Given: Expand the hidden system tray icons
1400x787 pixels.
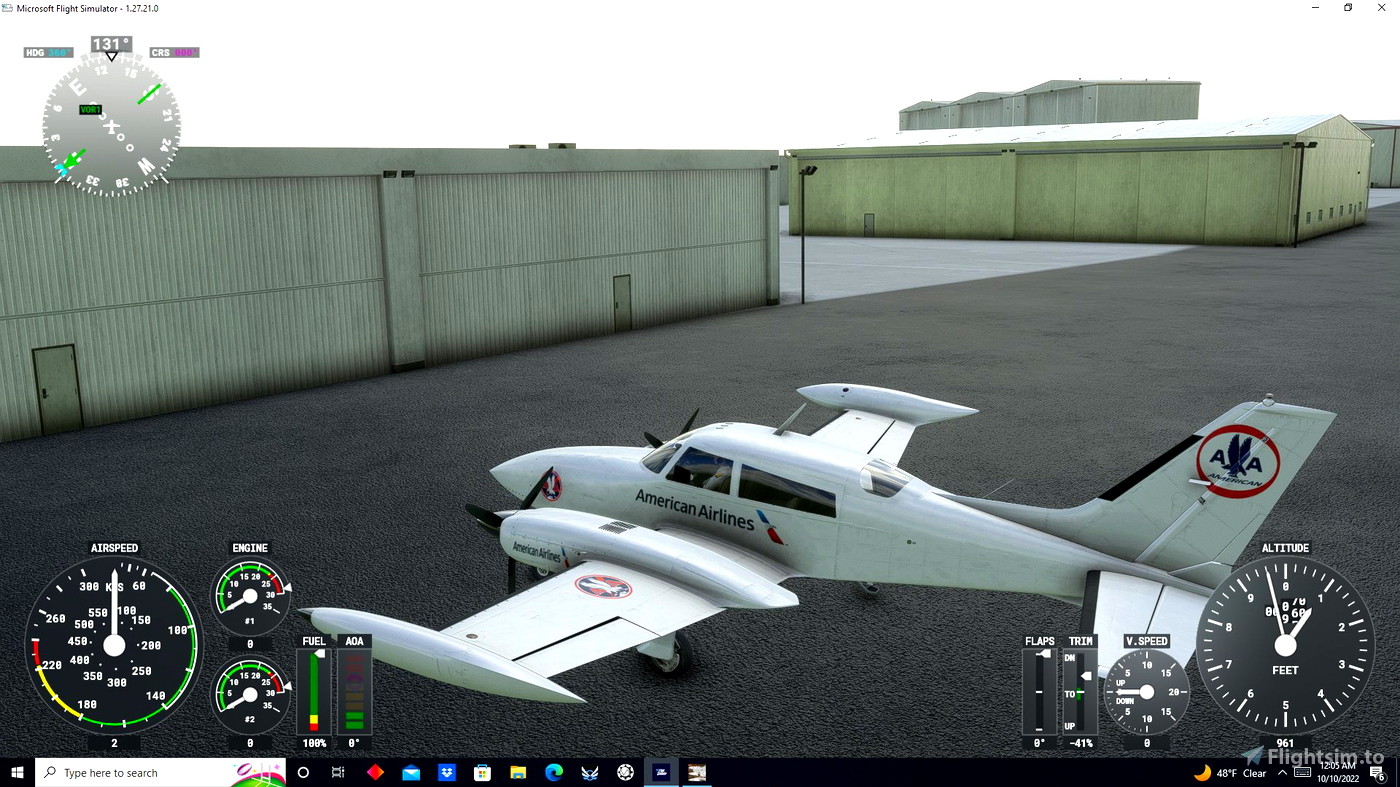Looking at the screenshot, I should pyautogui.click(x=1282, y=772).
